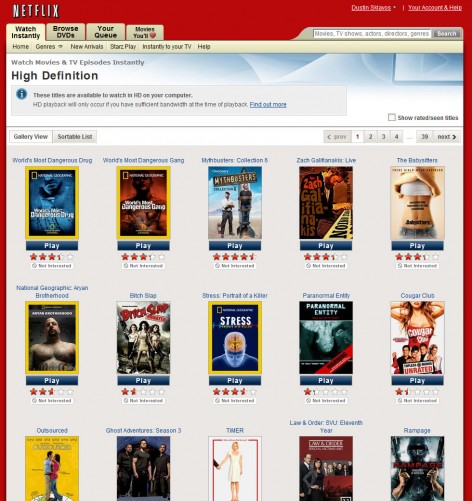472x501 pixels.
Task: Open Starz Play in the sub-navigation
Action: click(123, 47)
